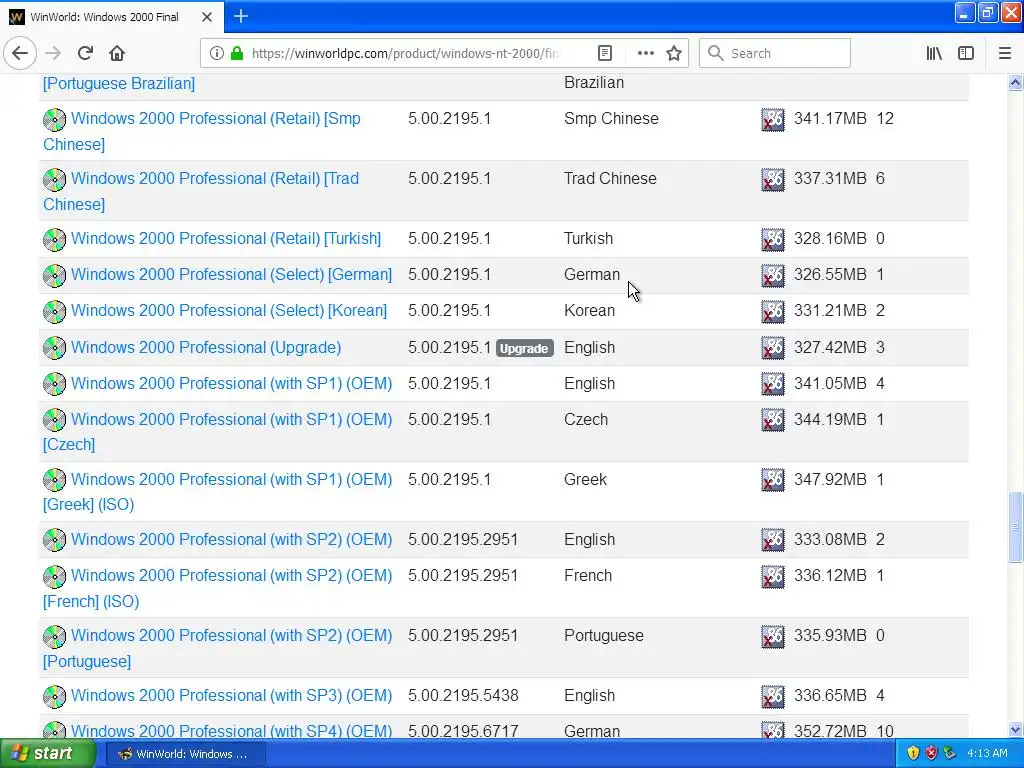Viewport: 1024px width, 768px height.
Task: Click red security alert tray icon
Action: pyautogui.click(x=931, y=754)
